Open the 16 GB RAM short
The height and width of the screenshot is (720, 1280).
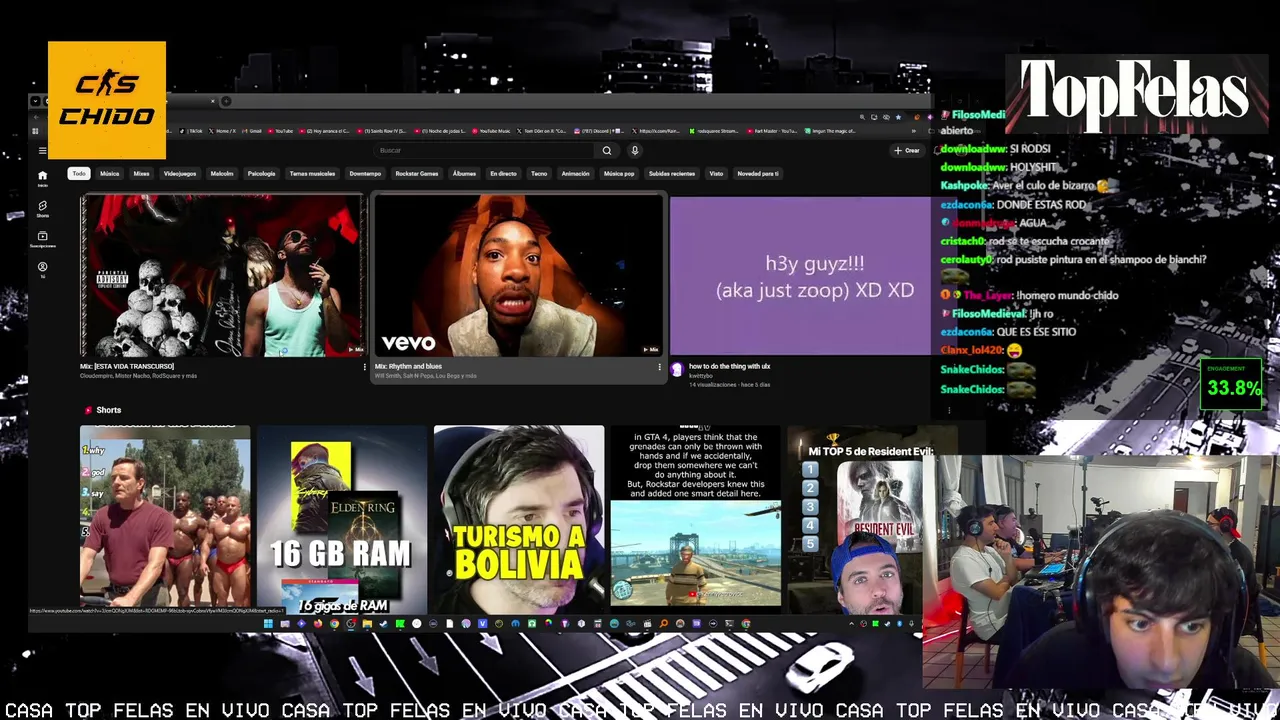[x=342, y=519]
